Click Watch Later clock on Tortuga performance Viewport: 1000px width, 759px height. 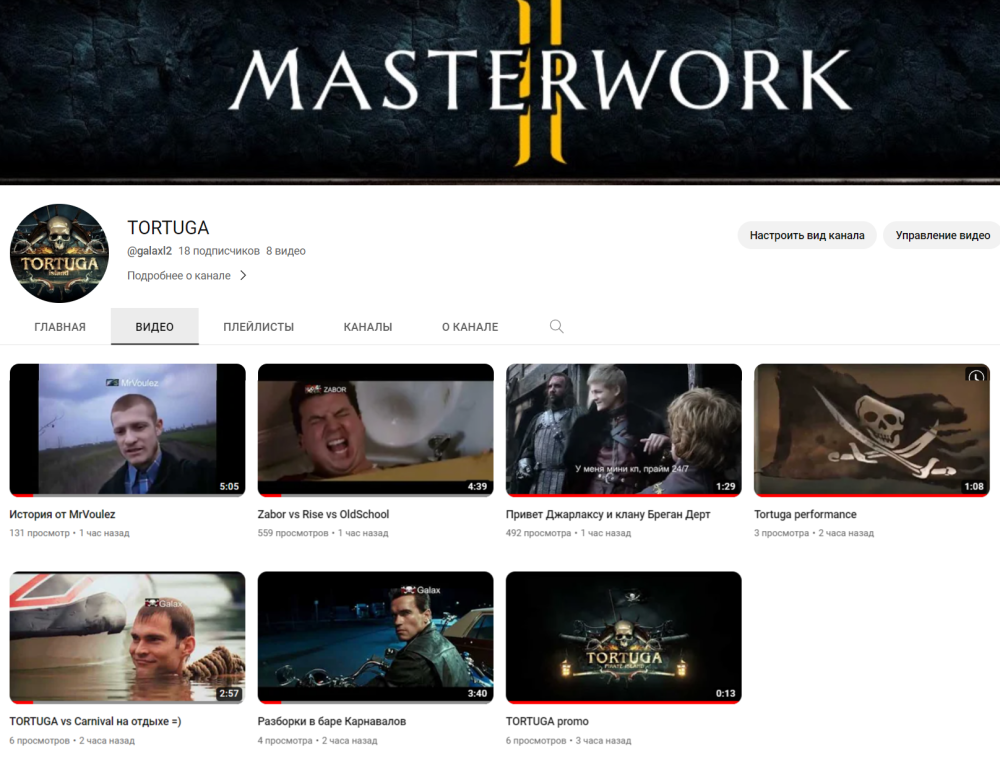976,377
